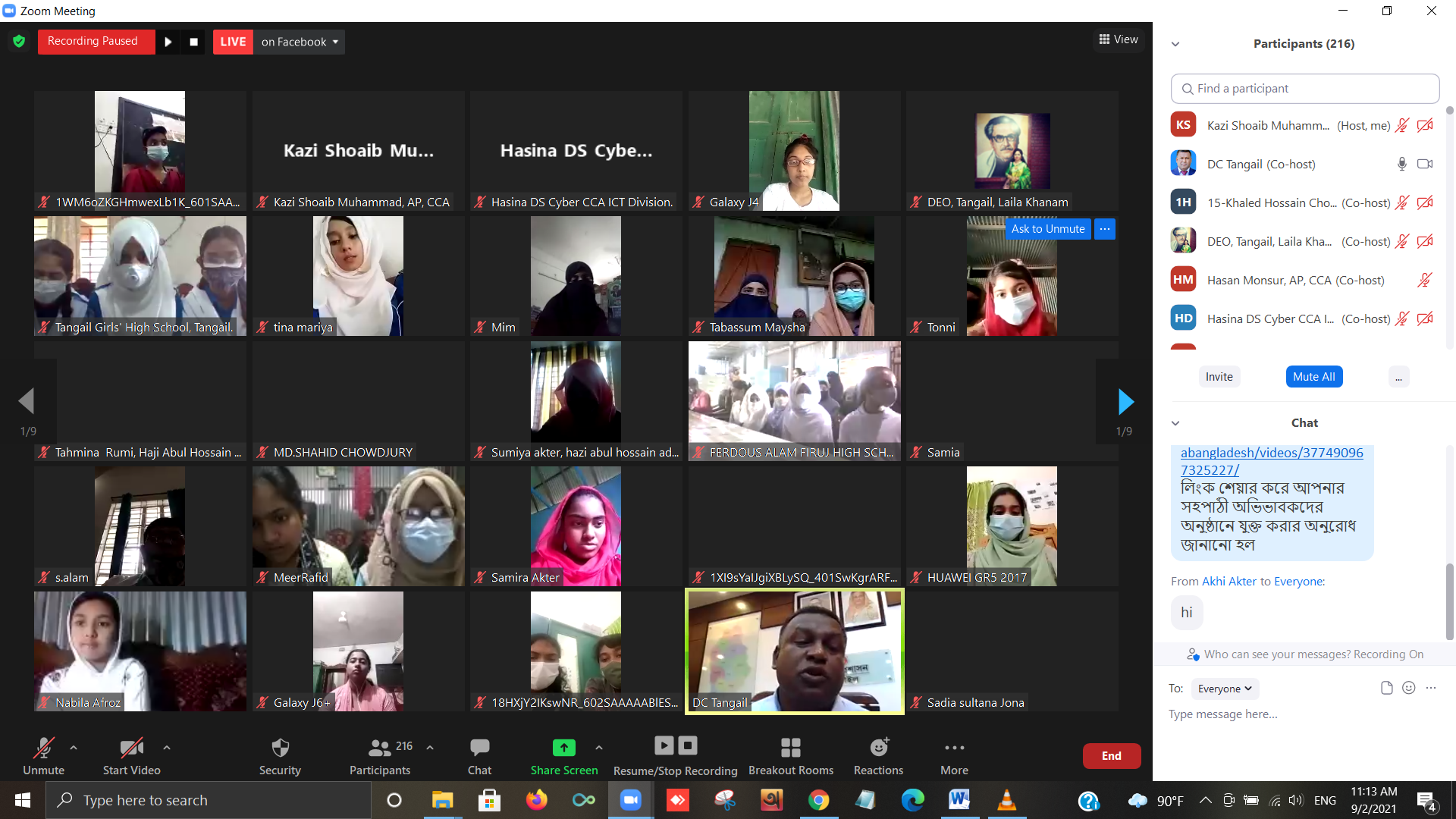Open Google Chrome from the taskbar
This screenshot has height=819, width=1456.
pos(818,800)
